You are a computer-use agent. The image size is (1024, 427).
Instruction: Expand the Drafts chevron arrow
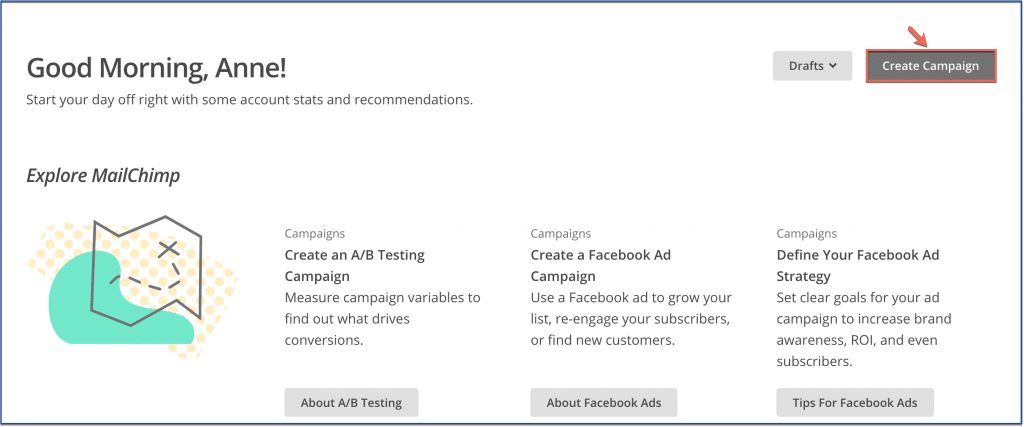point(832,66)
